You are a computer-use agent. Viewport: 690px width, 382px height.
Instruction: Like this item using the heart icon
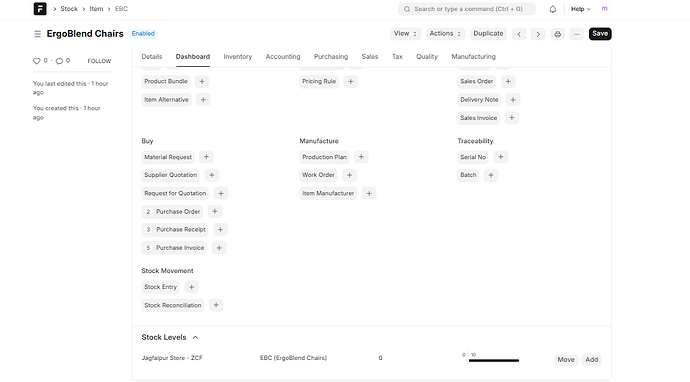(37, 61)
